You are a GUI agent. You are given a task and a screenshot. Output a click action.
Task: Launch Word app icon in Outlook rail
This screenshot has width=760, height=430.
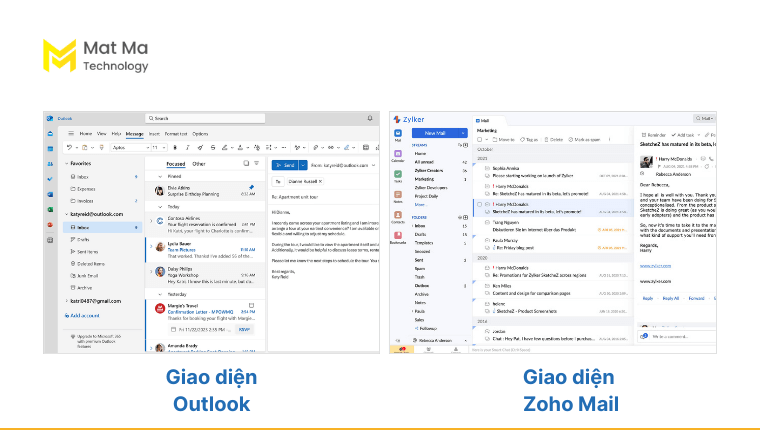point(50,194)
